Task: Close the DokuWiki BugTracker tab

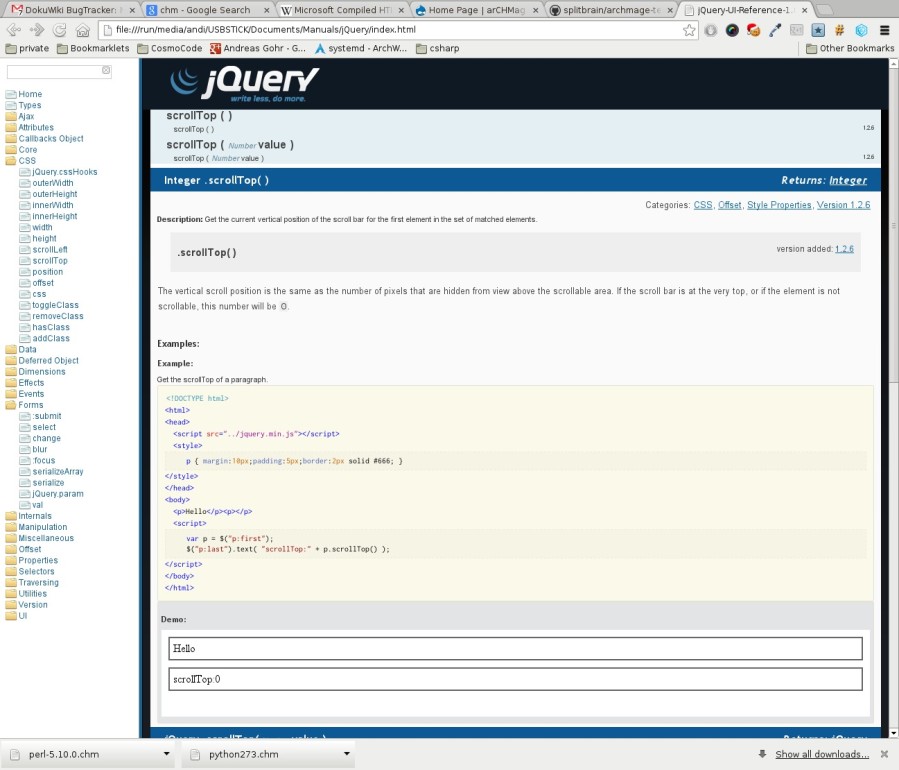Action: coord(132,10)
